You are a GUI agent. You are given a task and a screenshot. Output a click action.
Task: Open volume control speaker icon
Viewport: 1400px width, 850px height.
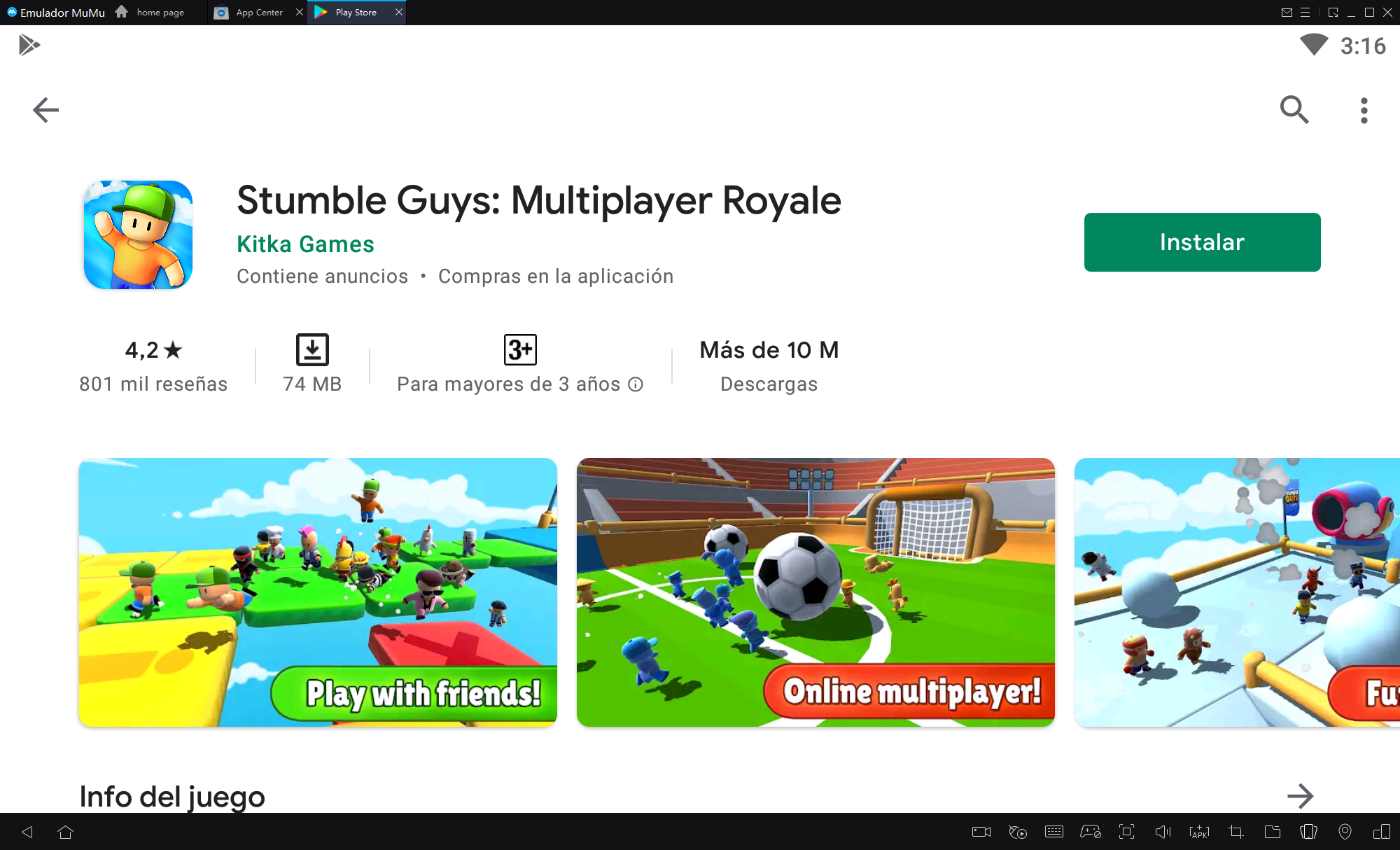1163,832
